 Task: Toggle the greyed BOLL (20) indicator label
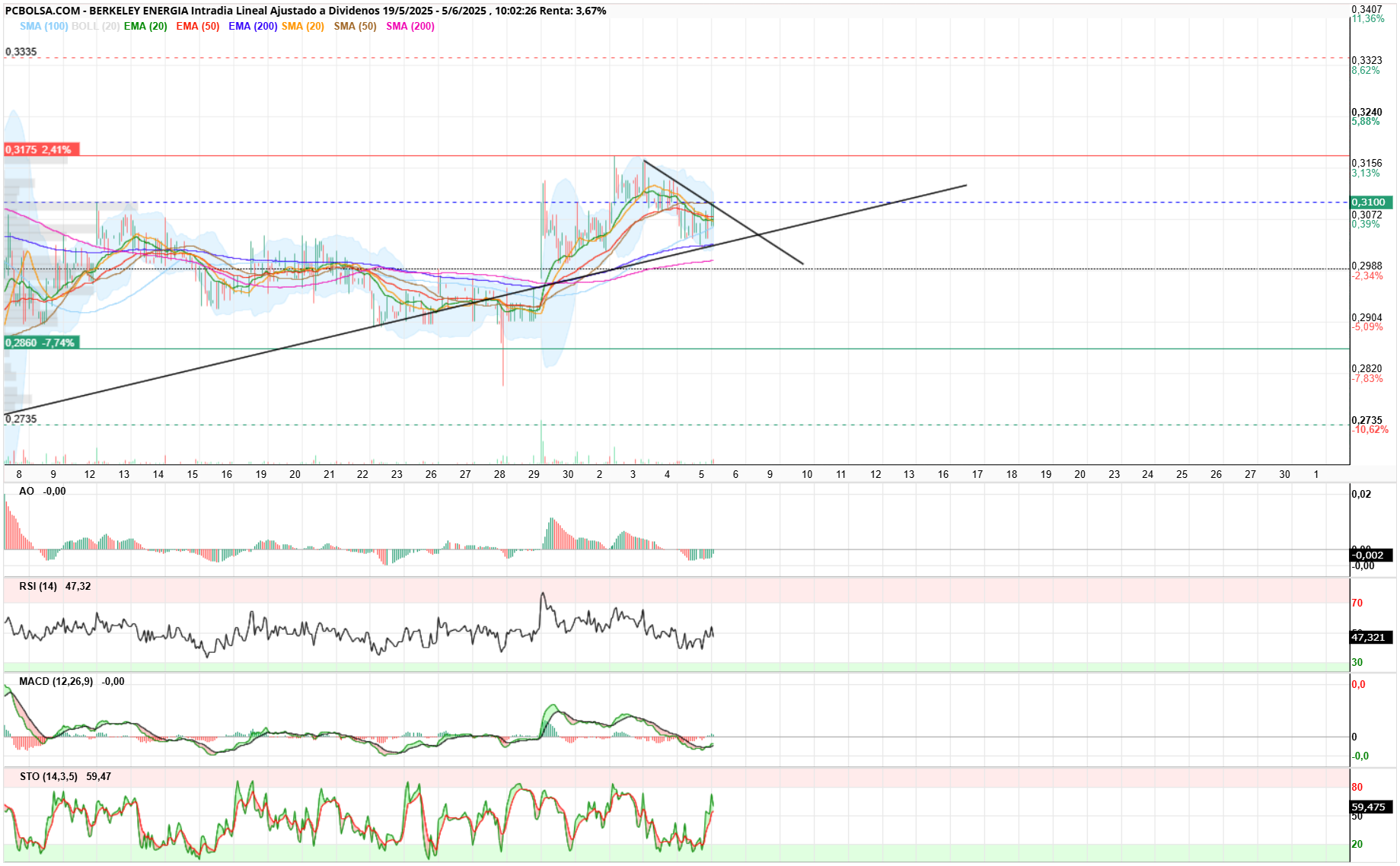(x=95, y=26)
